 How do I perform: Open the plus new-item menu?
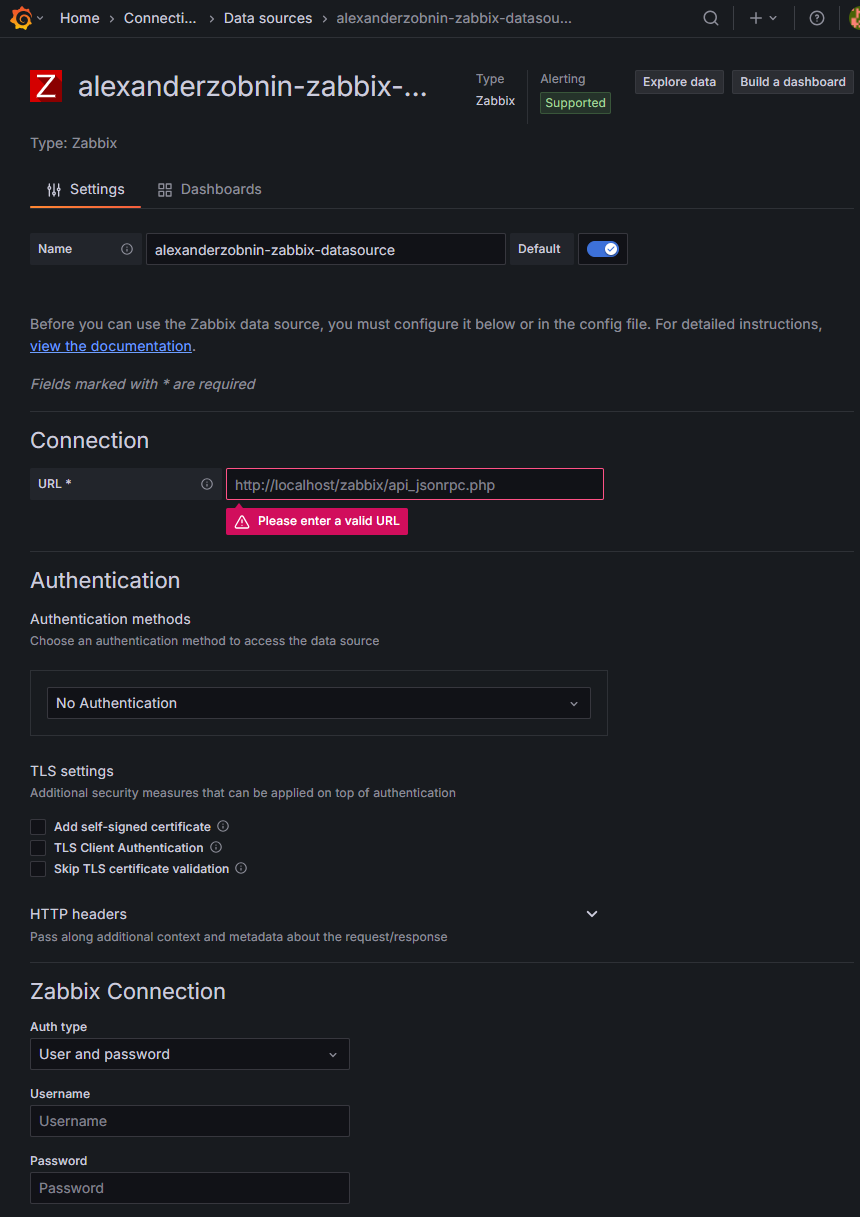click(x=763, y=18)
